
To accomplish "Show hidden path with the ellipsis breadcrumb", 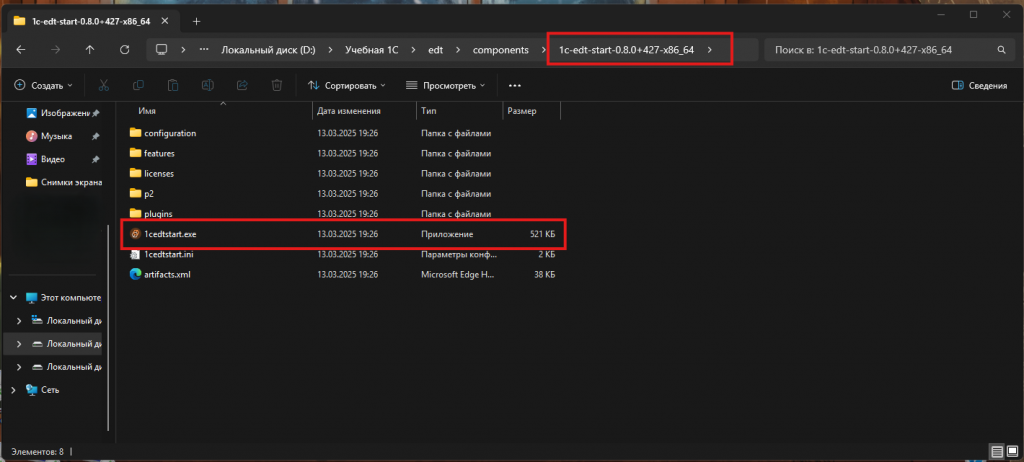I will pyautogui.click(x=204, y=50).
